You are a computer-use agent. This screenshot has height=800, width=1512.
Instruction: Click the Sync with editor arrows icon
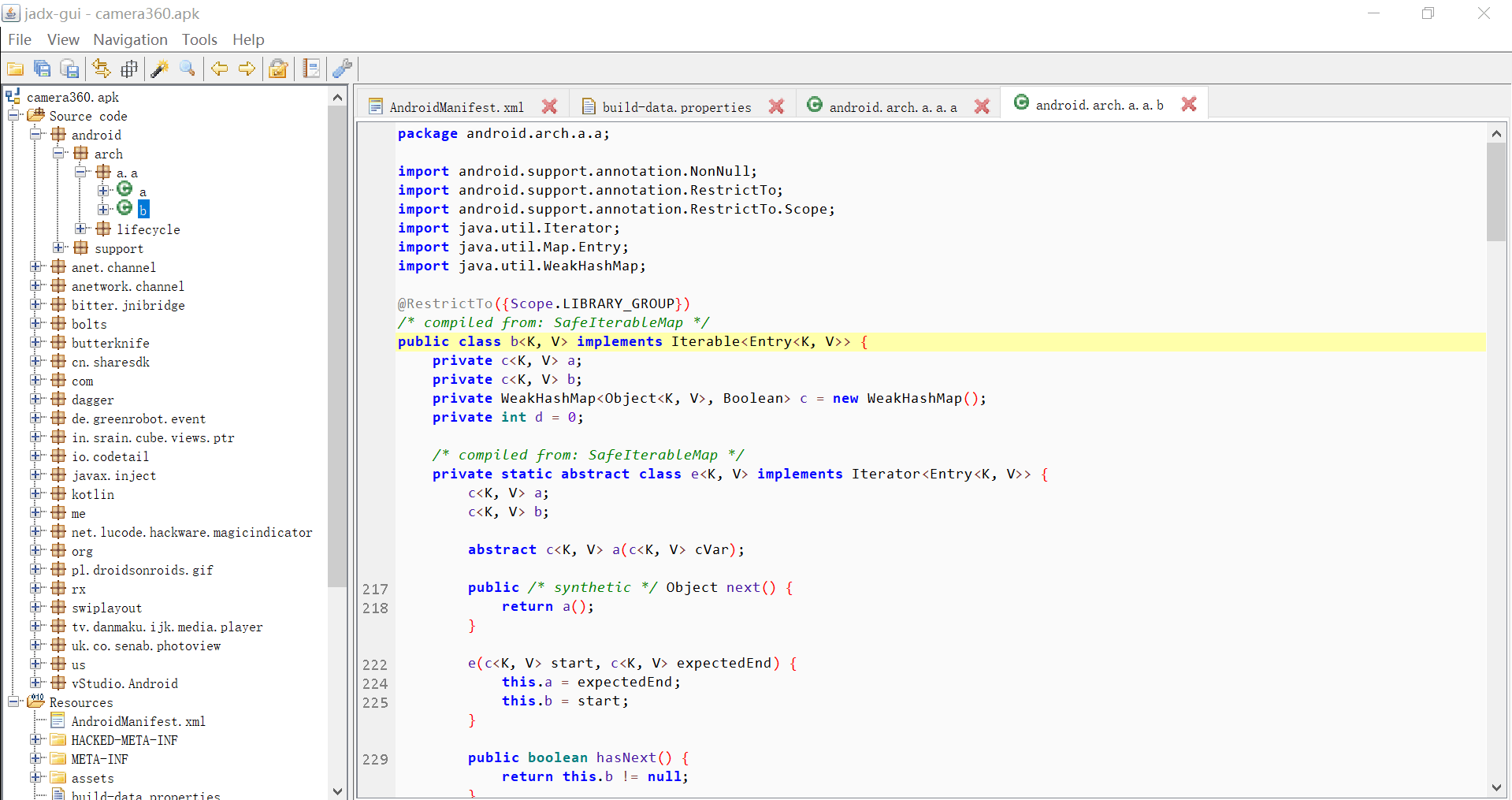[x=102, y=69]
